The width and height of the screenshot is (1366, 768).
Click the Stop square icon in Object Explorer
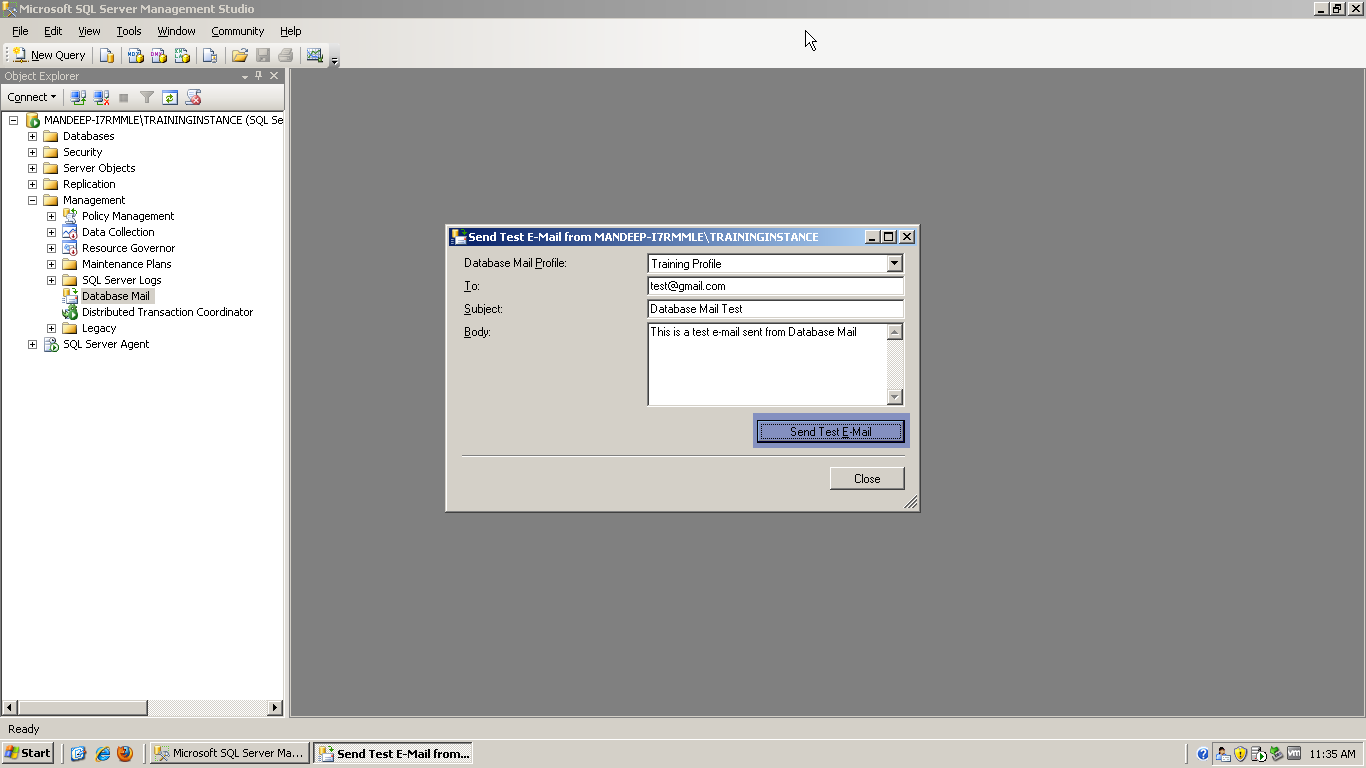tap(124, 97)
